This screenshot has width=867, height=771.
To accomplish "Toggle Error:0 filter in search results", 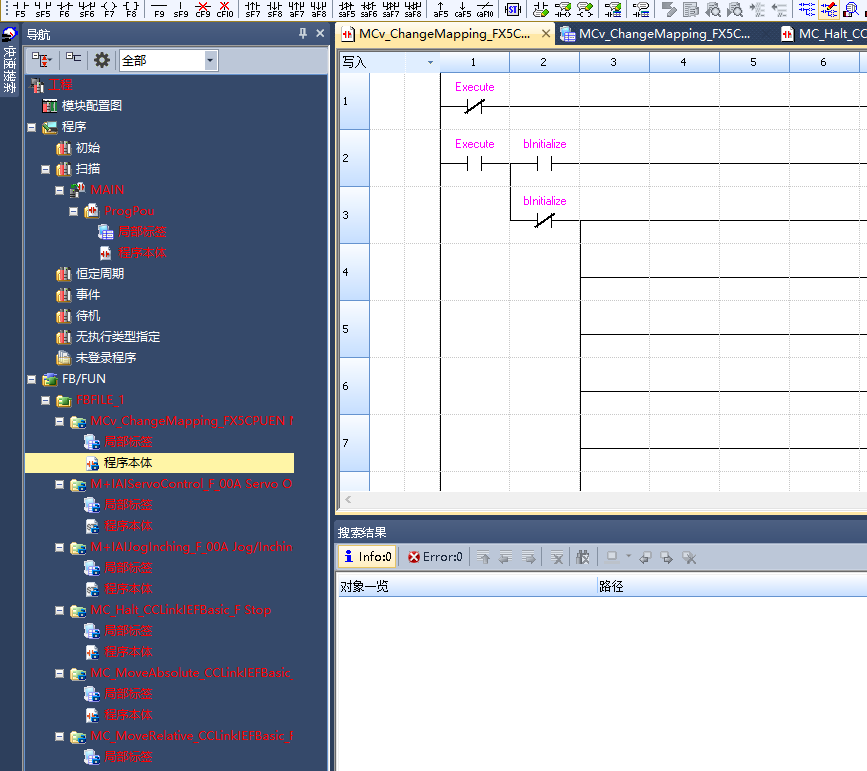I will (435, 557).
